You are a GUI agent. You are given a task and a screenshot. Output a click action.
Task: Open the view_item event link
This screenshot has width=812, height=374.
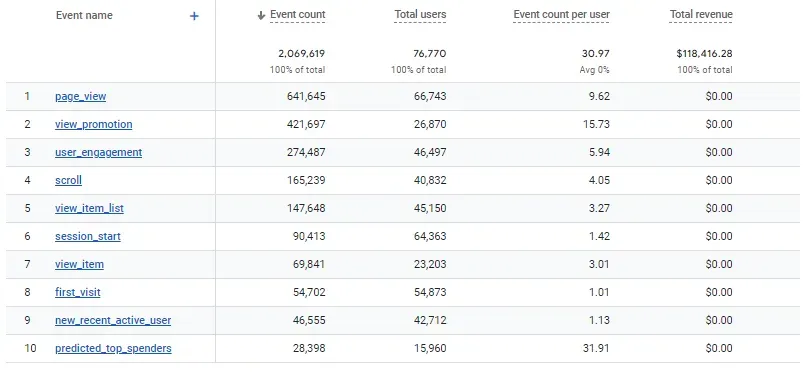tap(79, 264)
